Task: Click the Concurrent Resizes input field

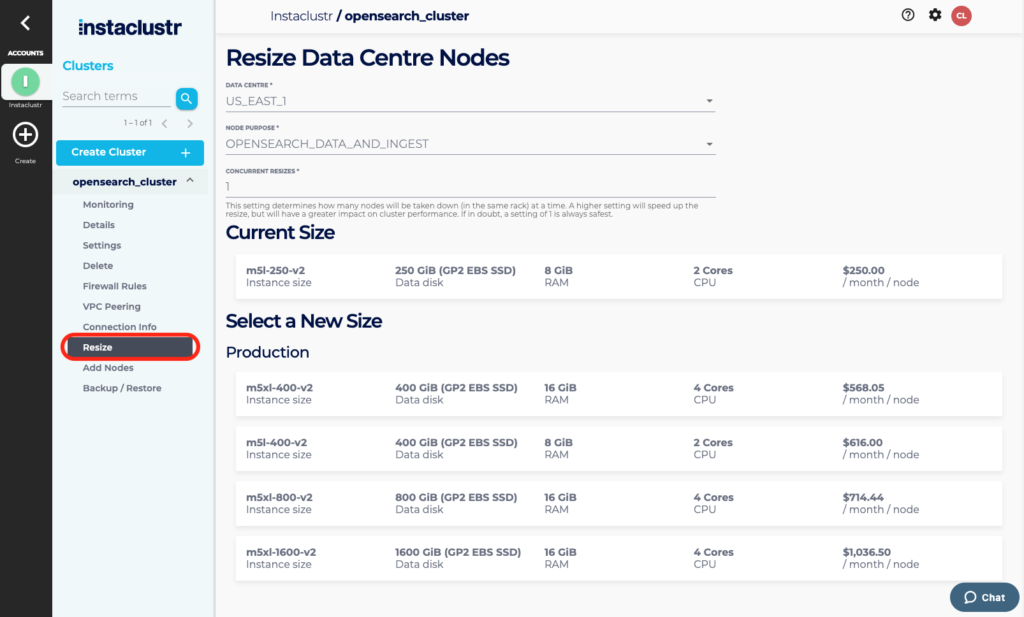Action: [470, 187]
